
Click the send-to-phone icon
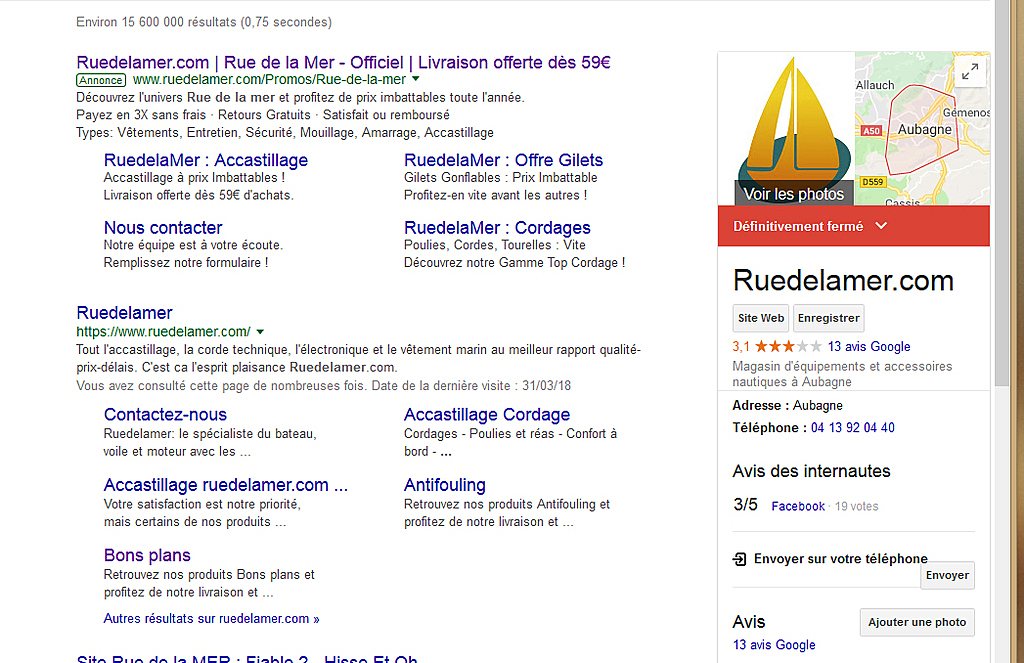(739, 559)
